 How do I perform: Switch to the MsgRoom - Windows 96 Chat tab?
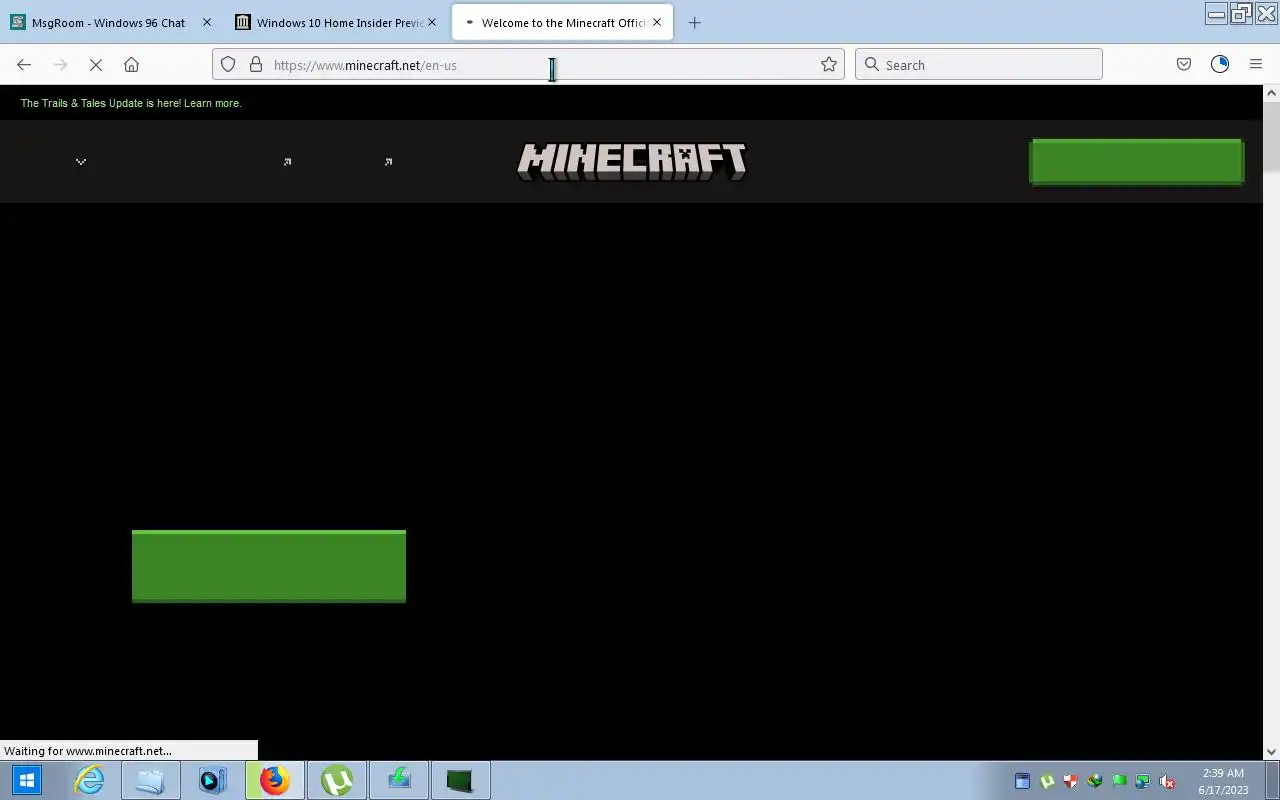pos(108,23)
